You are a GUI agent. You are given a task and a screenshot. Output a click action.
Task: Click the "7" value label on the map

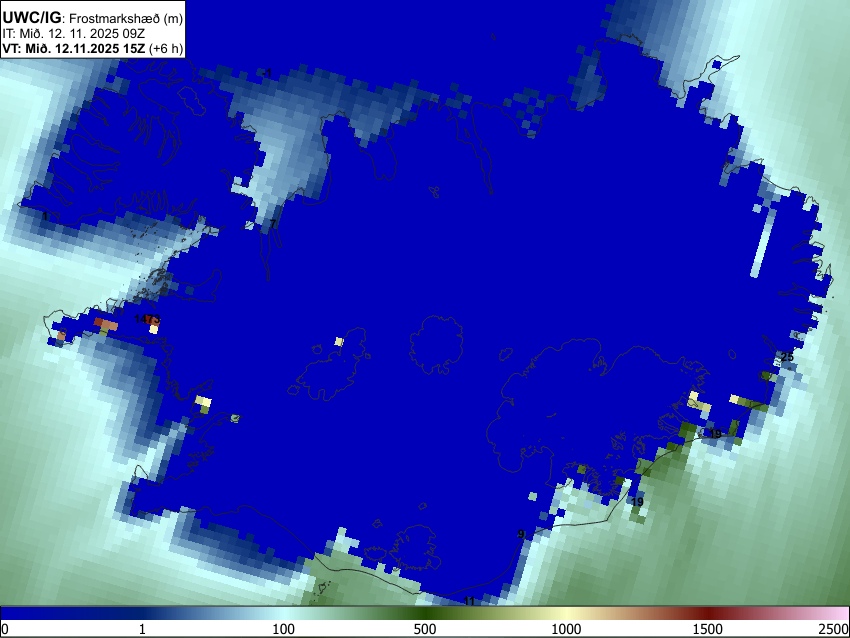pyautogui.click(x=273, y=224)
